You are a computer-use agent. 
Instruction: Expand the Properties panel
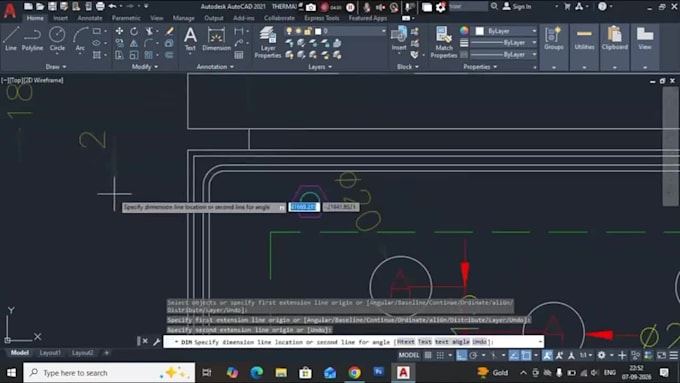pyautogui.click(x=480, y=67)
